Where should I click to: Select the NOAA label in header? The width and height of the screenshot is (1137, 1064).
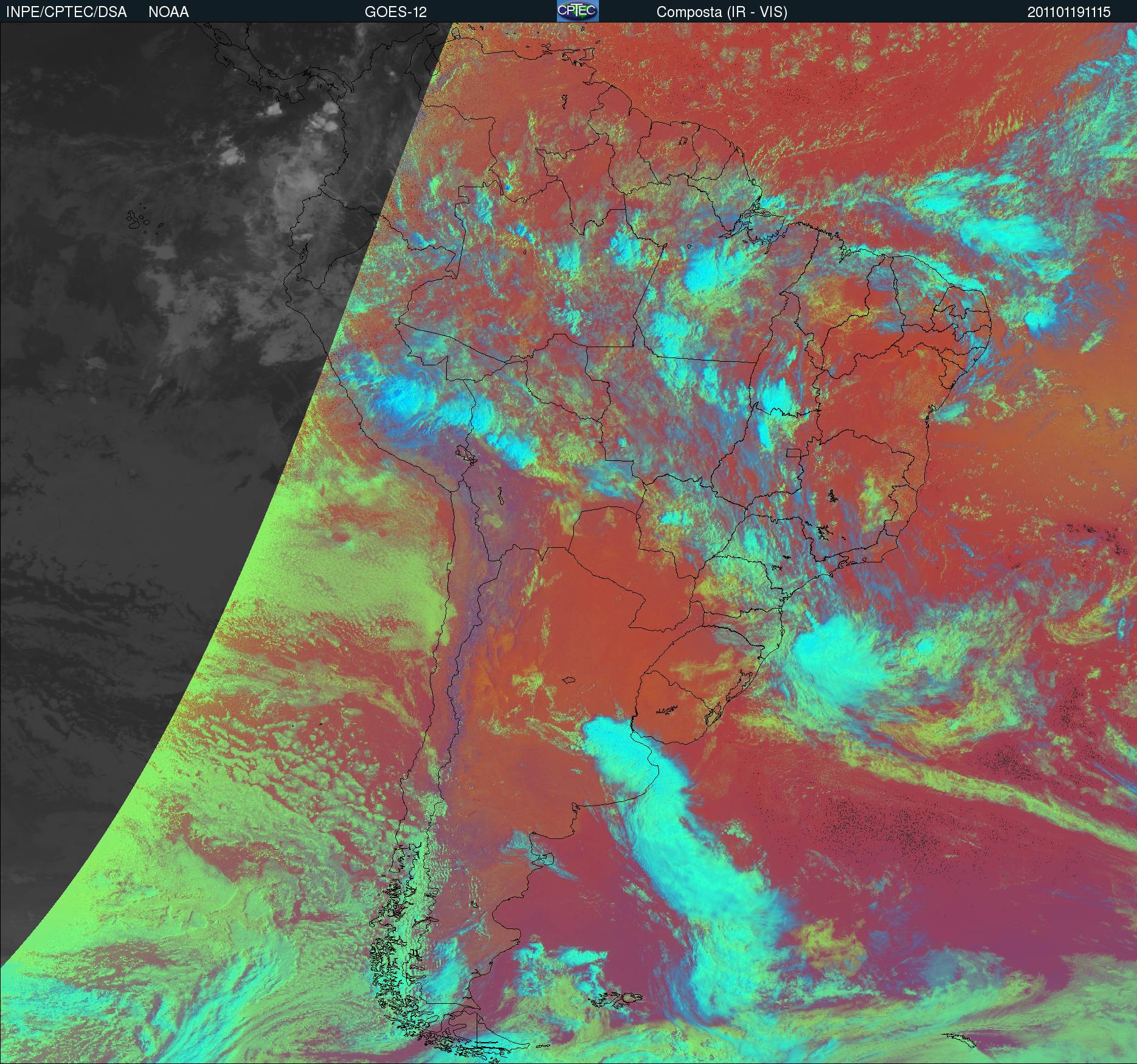[x=168, y=12]
